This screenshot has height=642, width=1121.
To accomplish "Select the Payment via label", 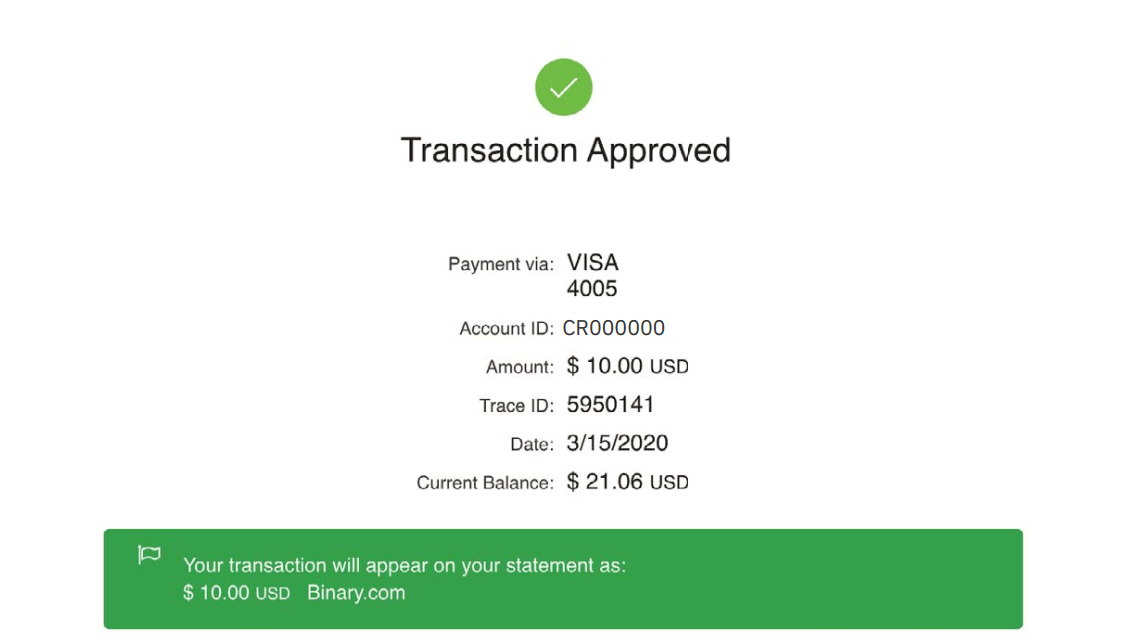I will click(500, 265).
